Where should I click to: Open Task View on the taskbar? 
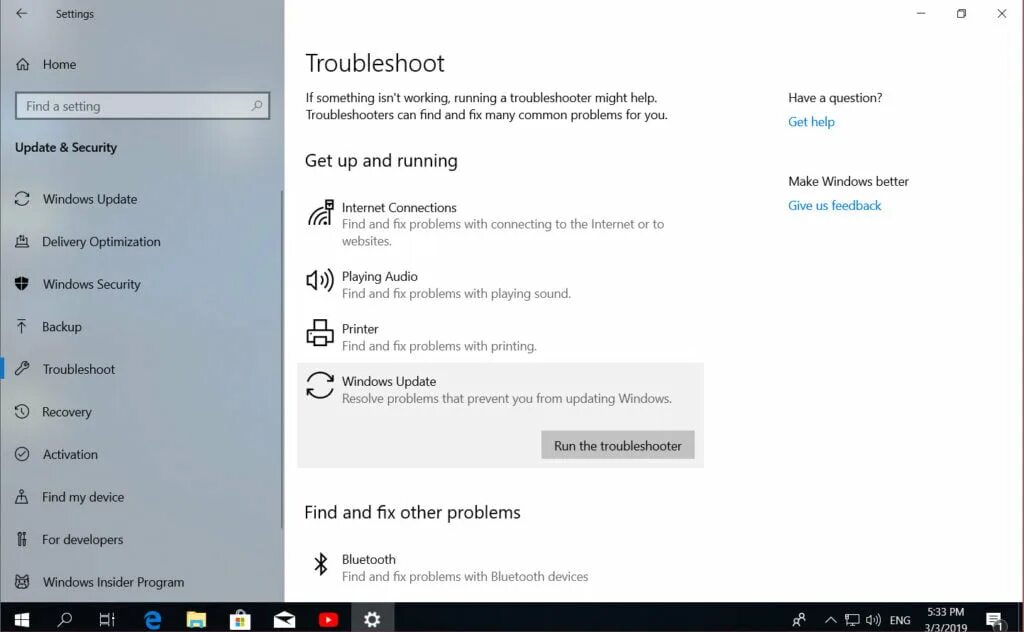[x=107, y=619]
